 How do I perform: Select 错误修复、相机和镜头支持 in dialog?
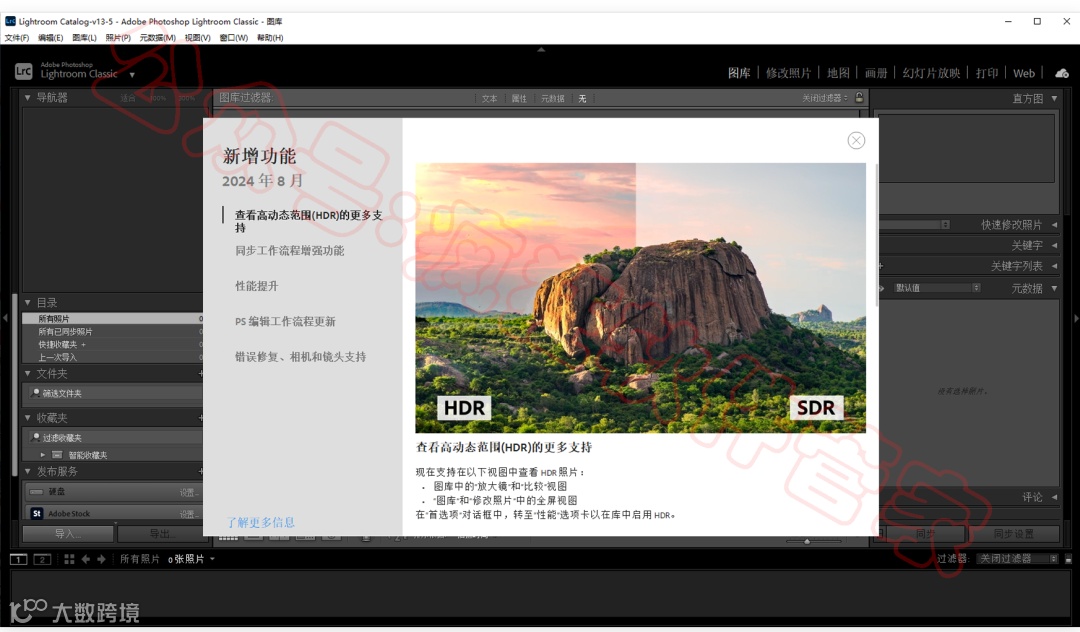pyautogui.click(x=300, y=357)
